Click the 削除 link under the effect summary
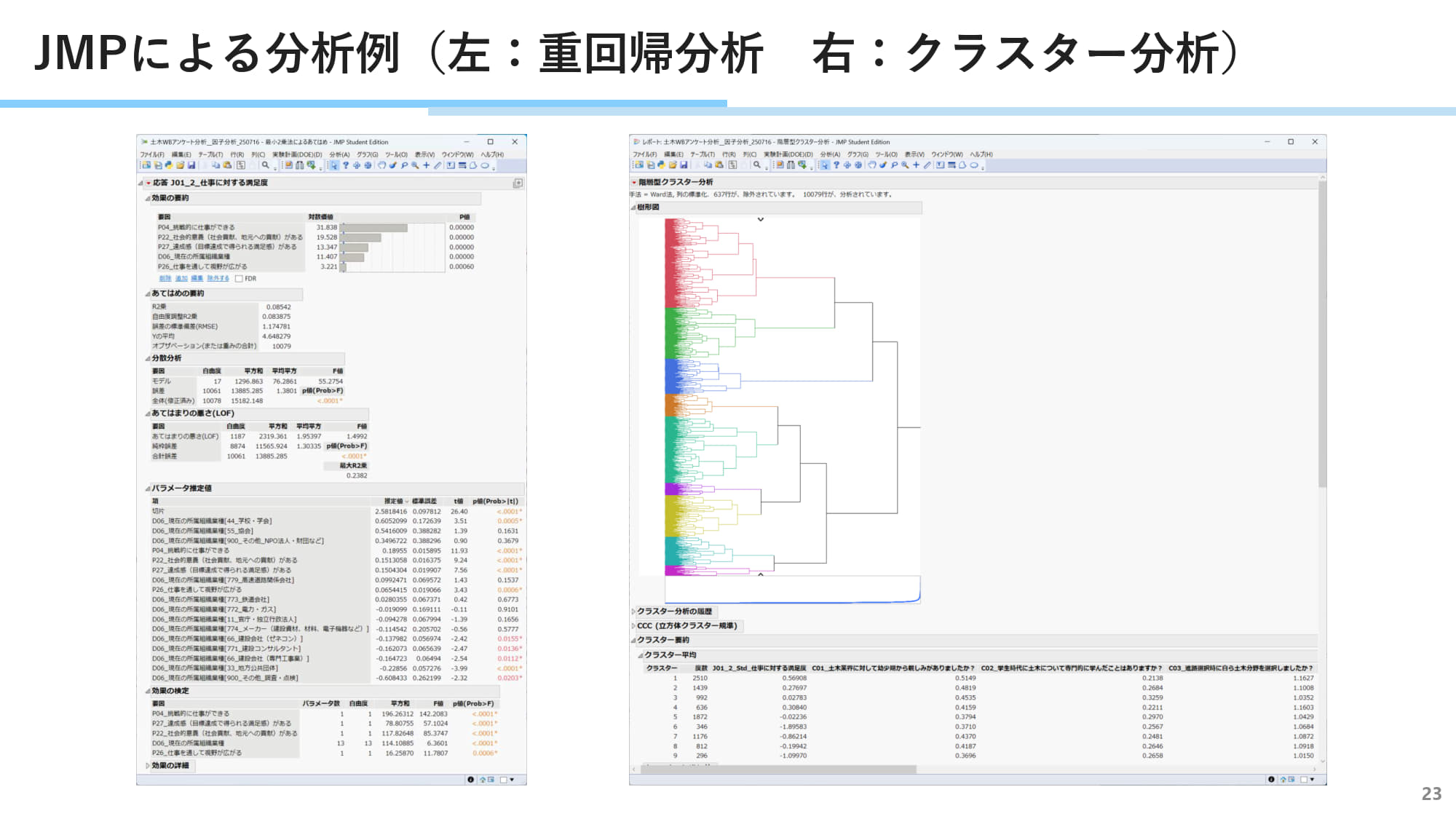 click(x=165, y=279)
